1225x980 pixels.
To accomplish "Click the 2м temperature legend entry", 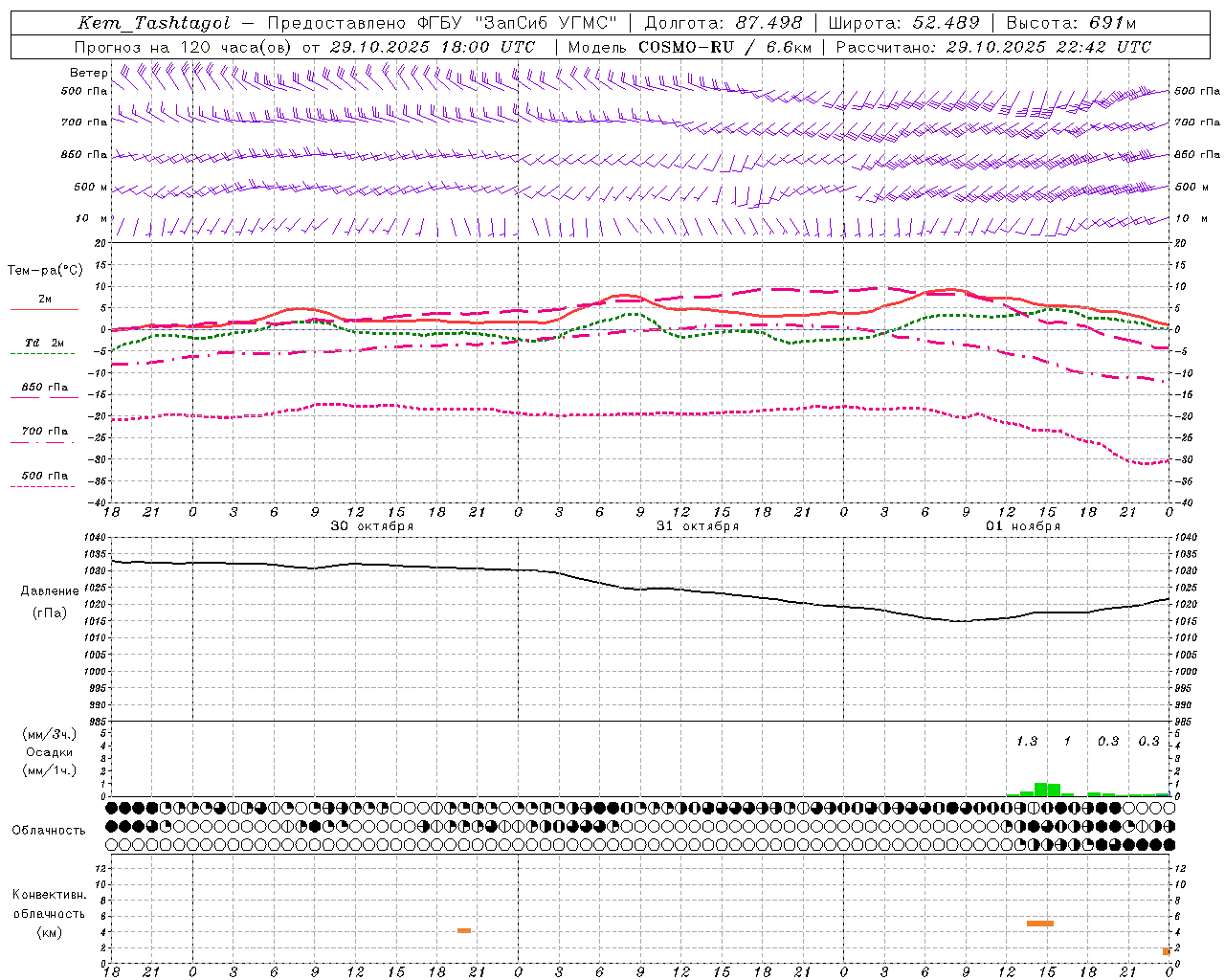I will coord(45,300).
